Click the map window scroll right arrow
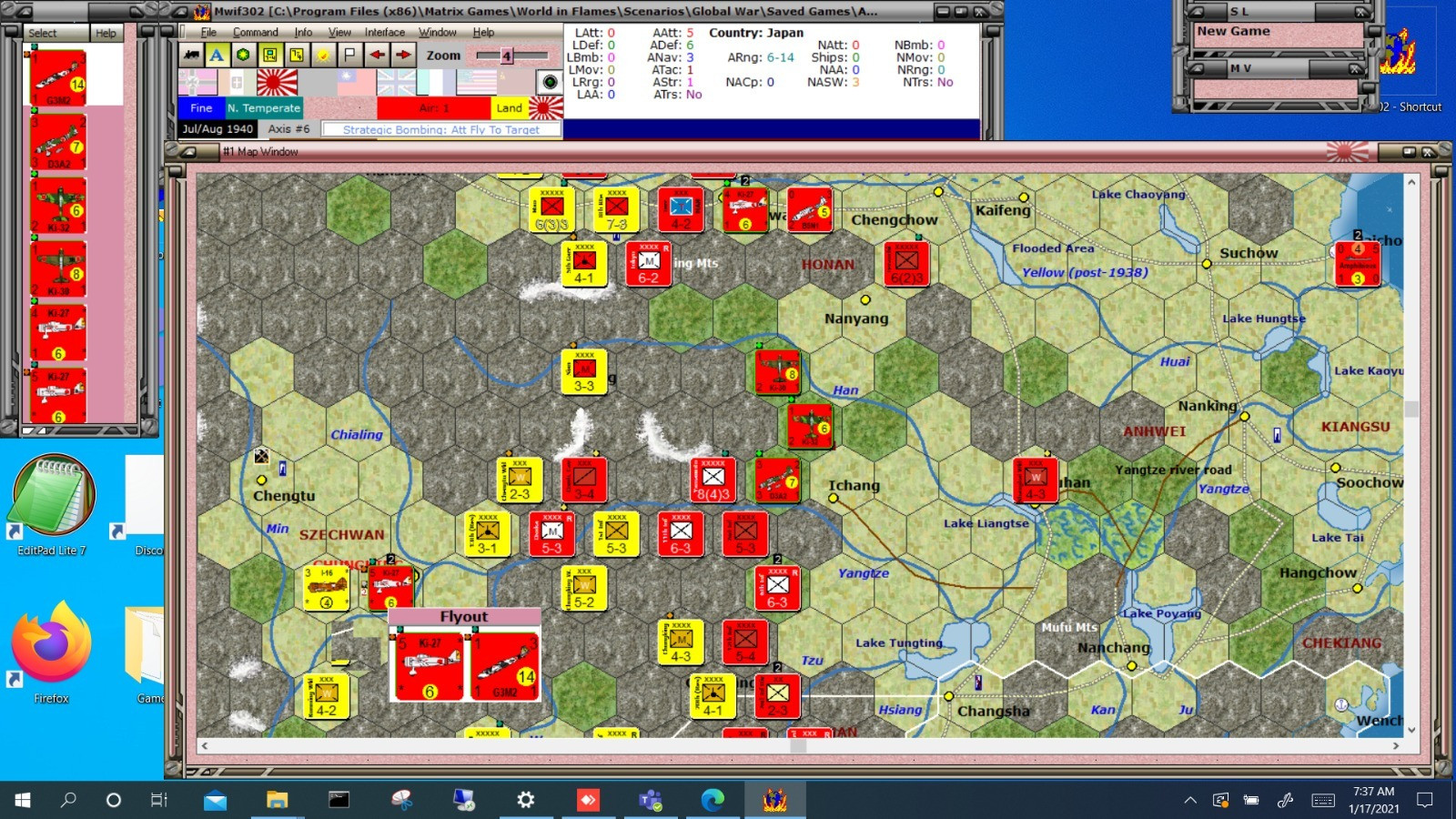The height and width of the screenshot is (819, 1456). click(1396, 745)
